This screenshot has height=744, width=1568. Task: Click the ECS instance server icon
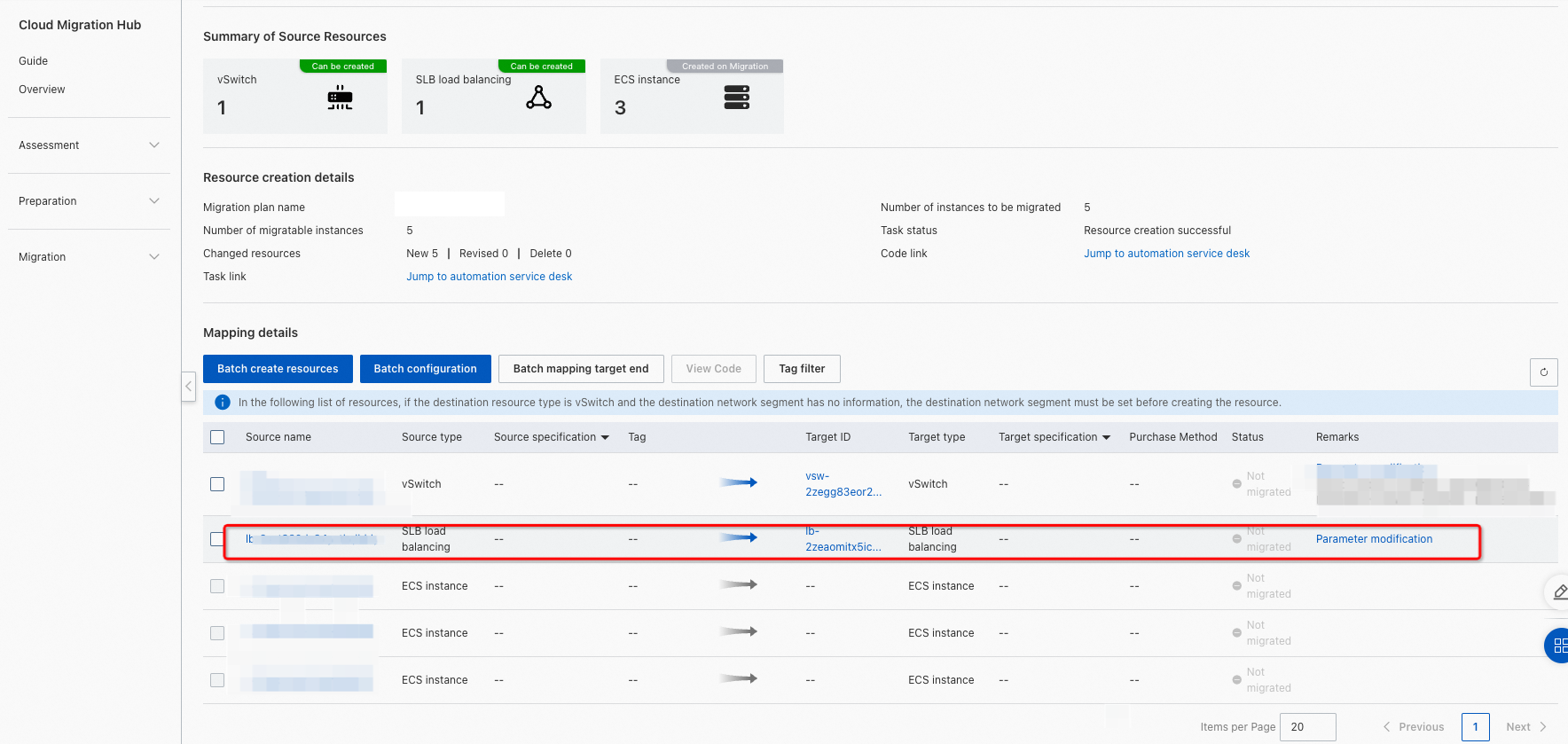pos(737,98)
